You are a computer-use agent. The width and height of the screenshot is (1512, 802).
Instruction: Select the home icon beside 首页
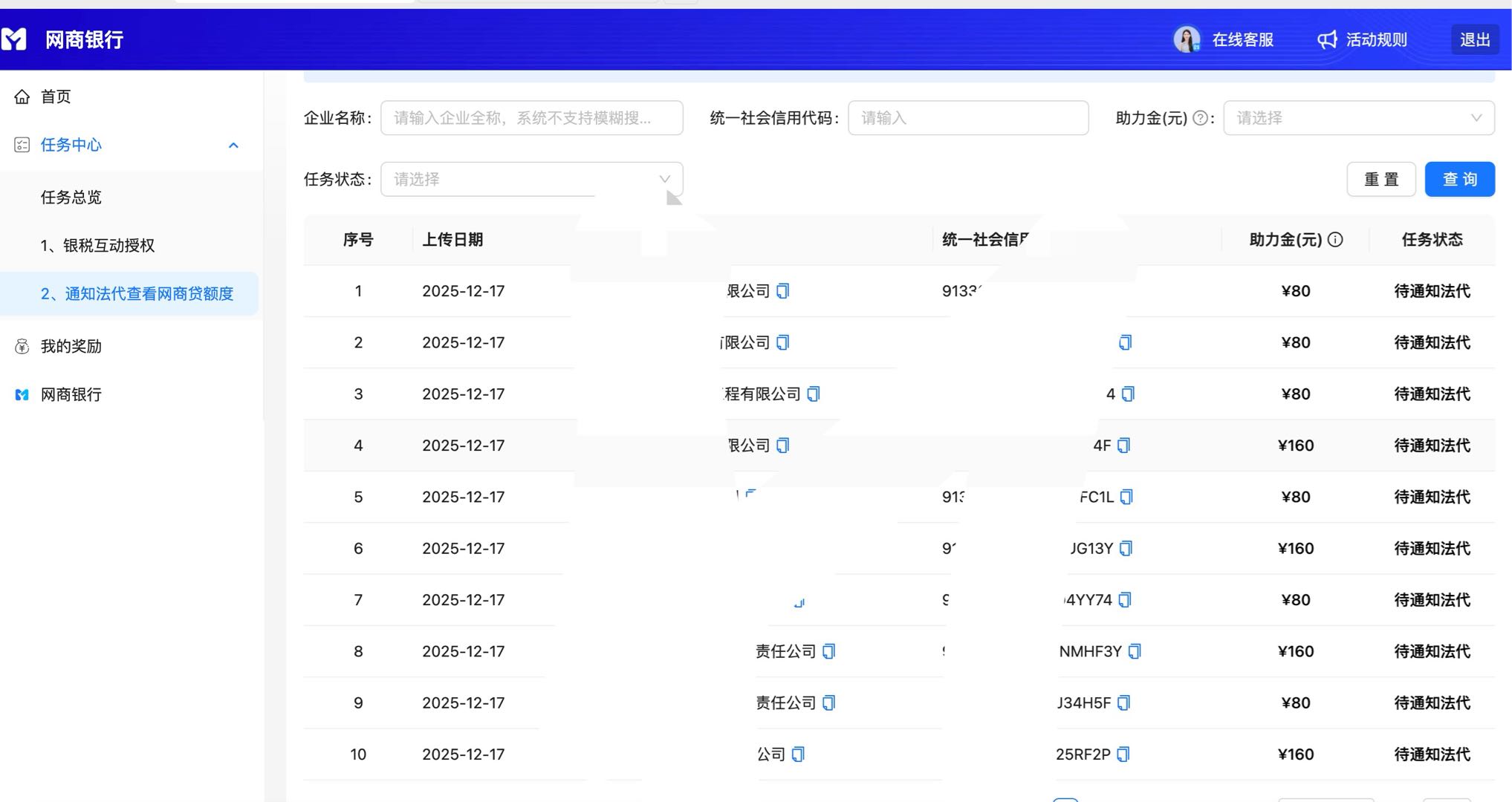click(x=22, y=96)
